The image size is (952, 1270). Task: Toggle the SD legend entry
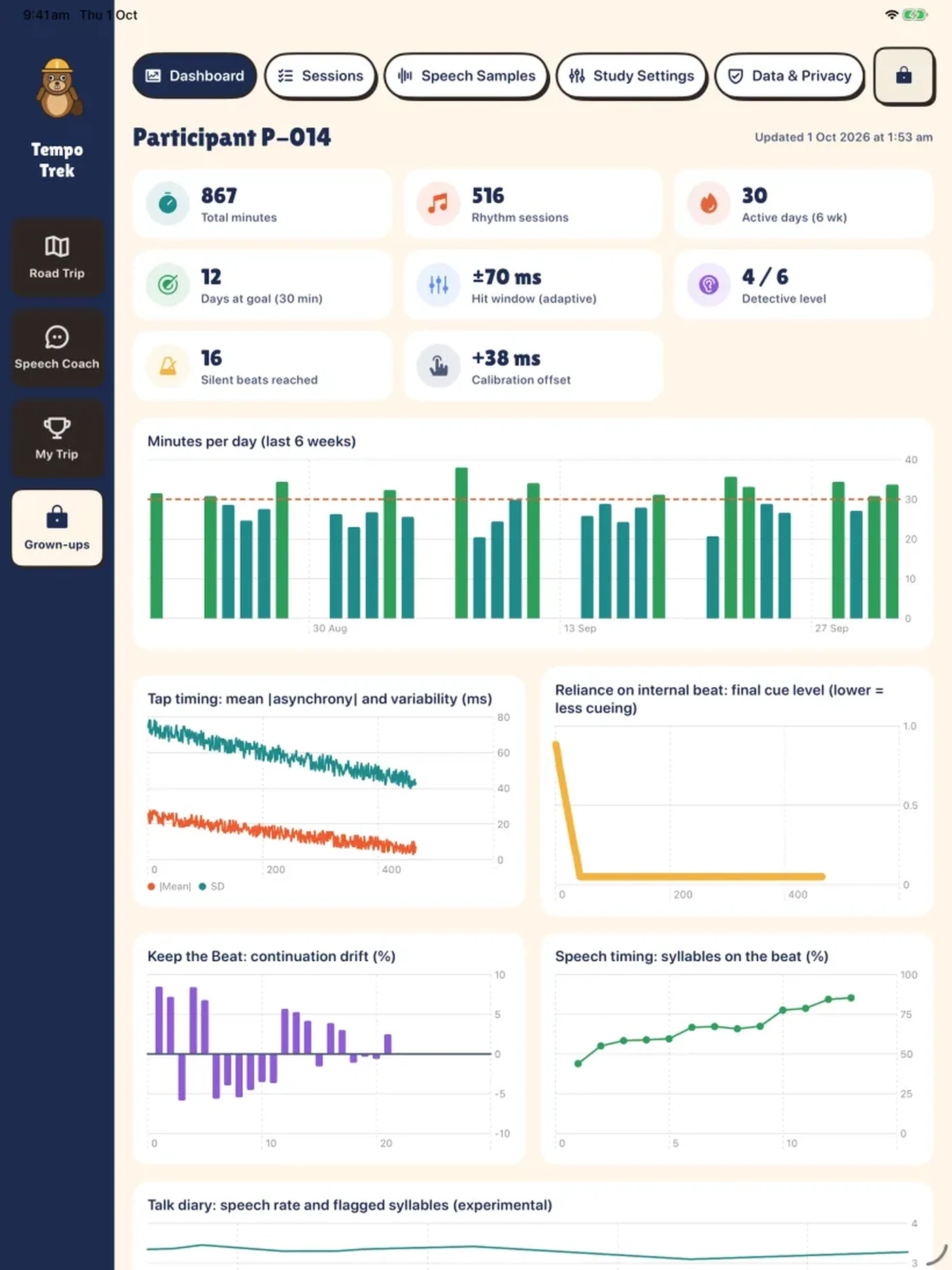pos(211,886)
